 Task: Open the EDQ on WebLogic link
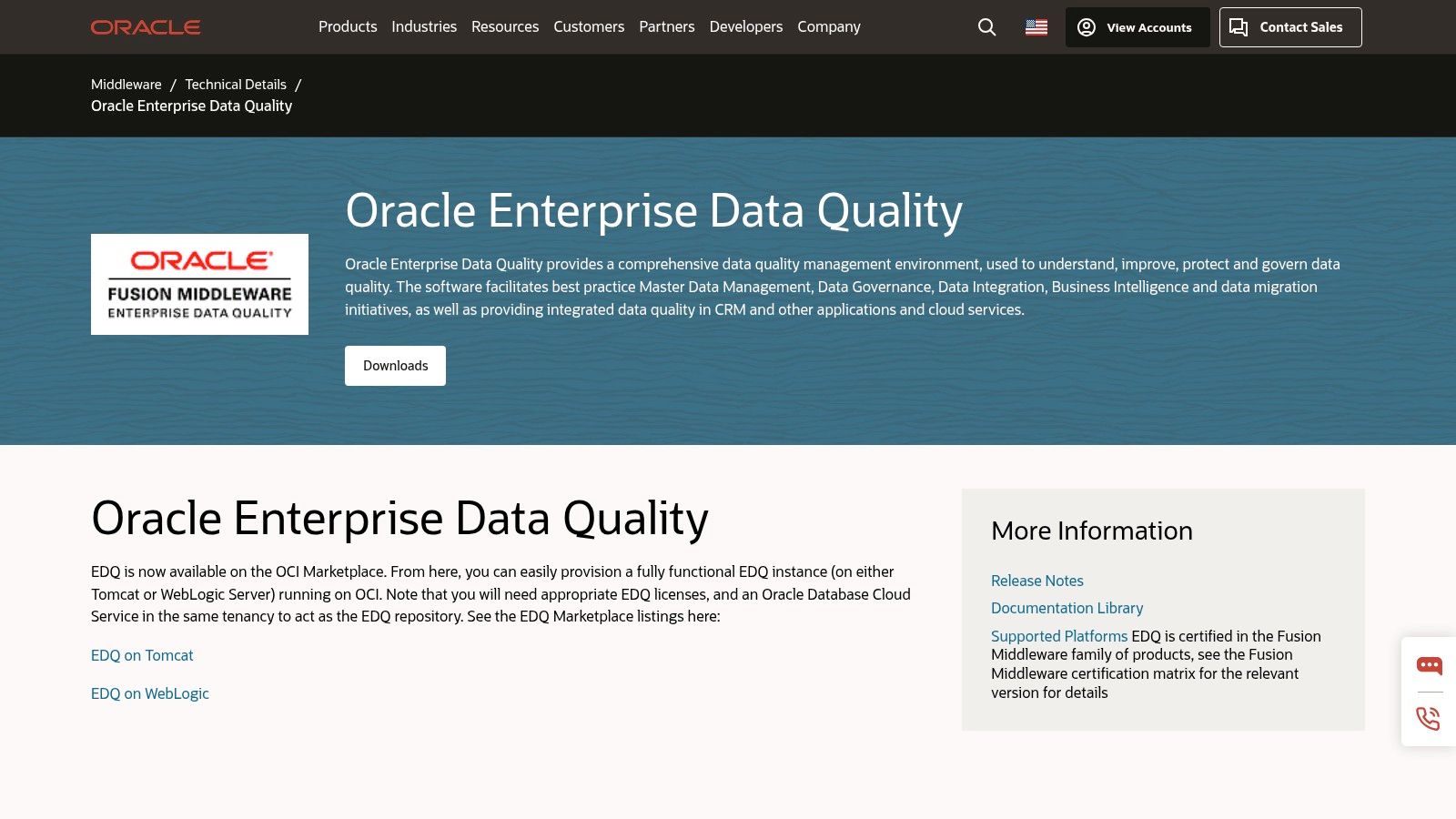click(x=150, y=693)
